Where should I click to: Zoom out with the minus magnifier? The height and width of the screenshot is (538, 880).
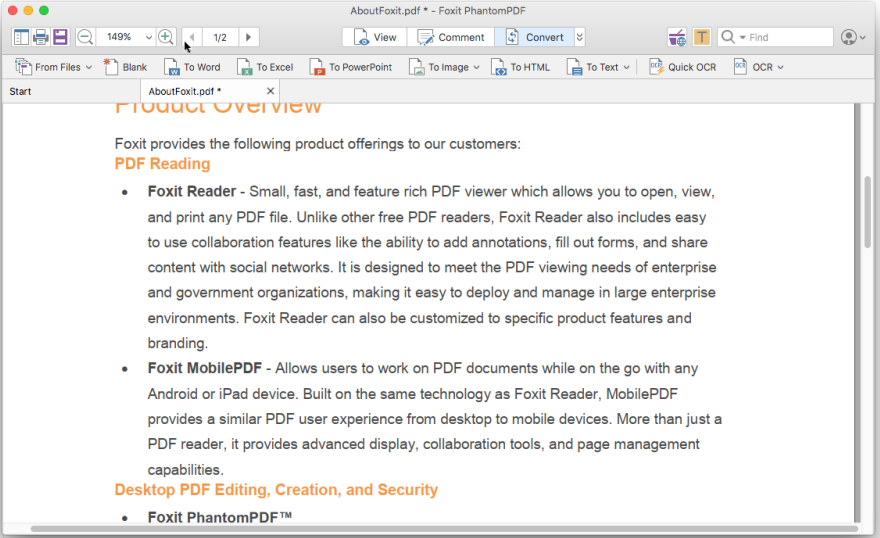(x=85, y=37)
